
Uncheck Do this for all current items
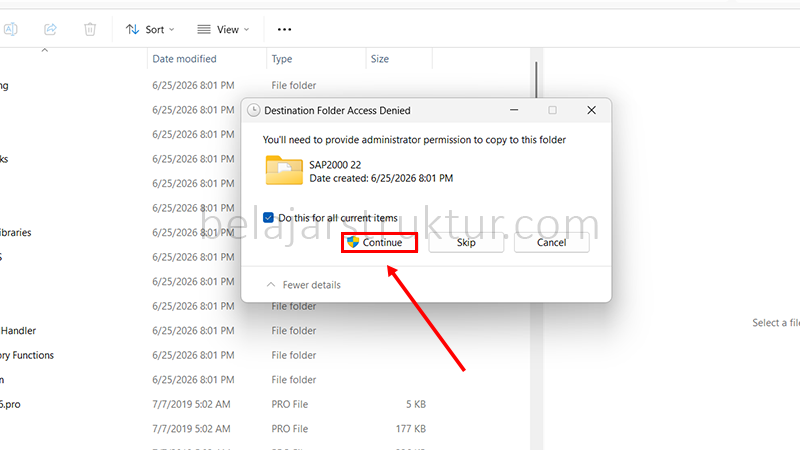click(x=268, y=218)
